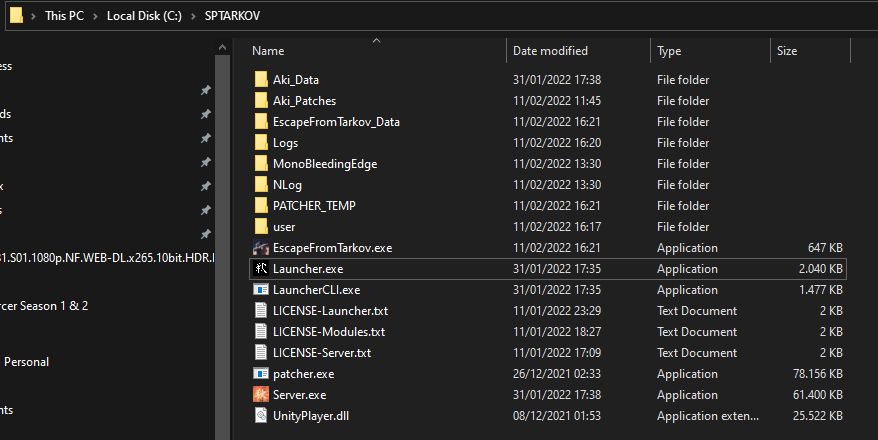This screenshot has height=440, width=878.
Task: Open chevron dropdown after This PC
Action: click(95, 16)
